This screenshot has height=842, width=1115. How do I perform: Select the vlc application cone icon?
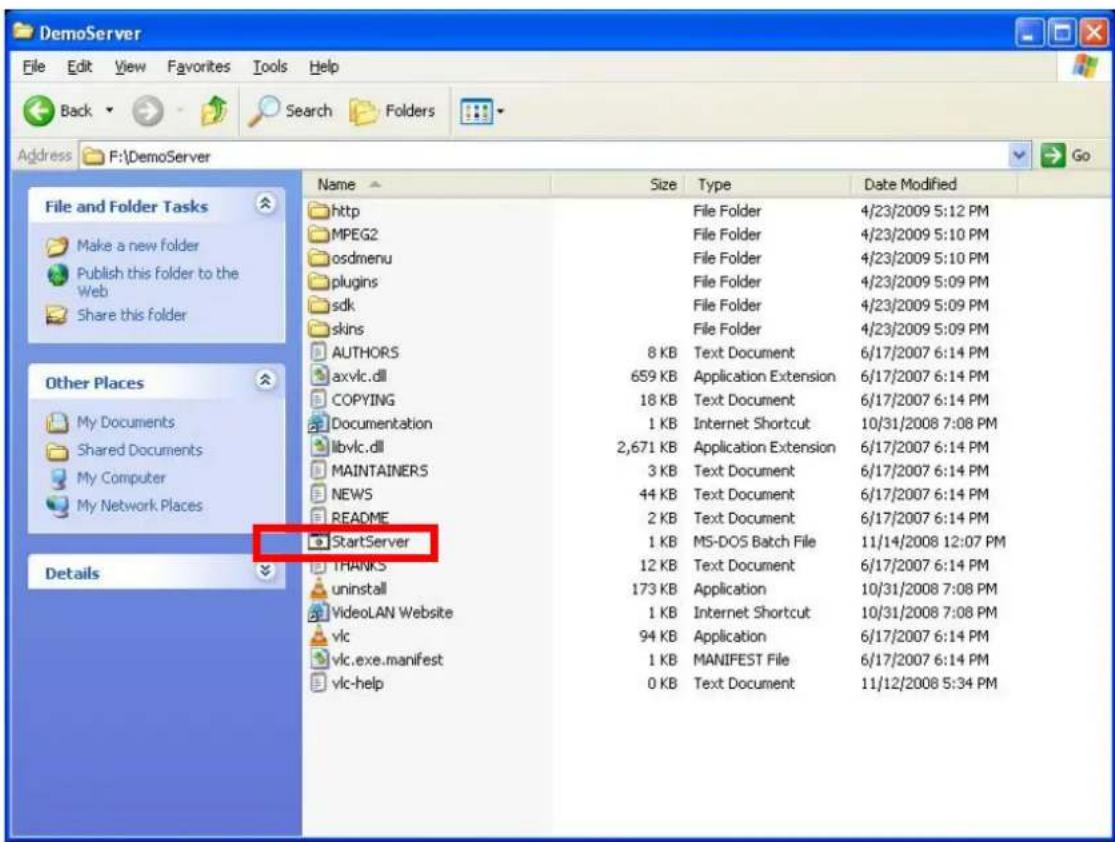tap(319, 636)
